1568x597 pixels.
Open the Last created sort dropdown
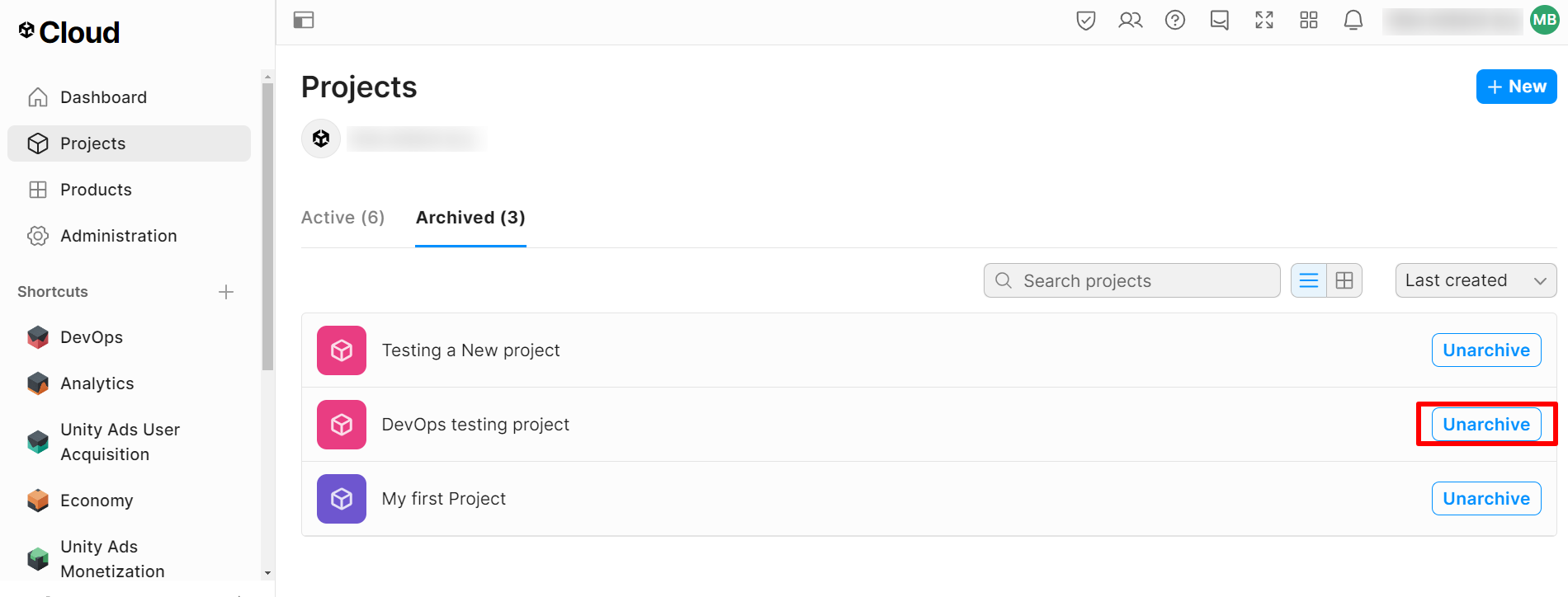[1475, 280]
